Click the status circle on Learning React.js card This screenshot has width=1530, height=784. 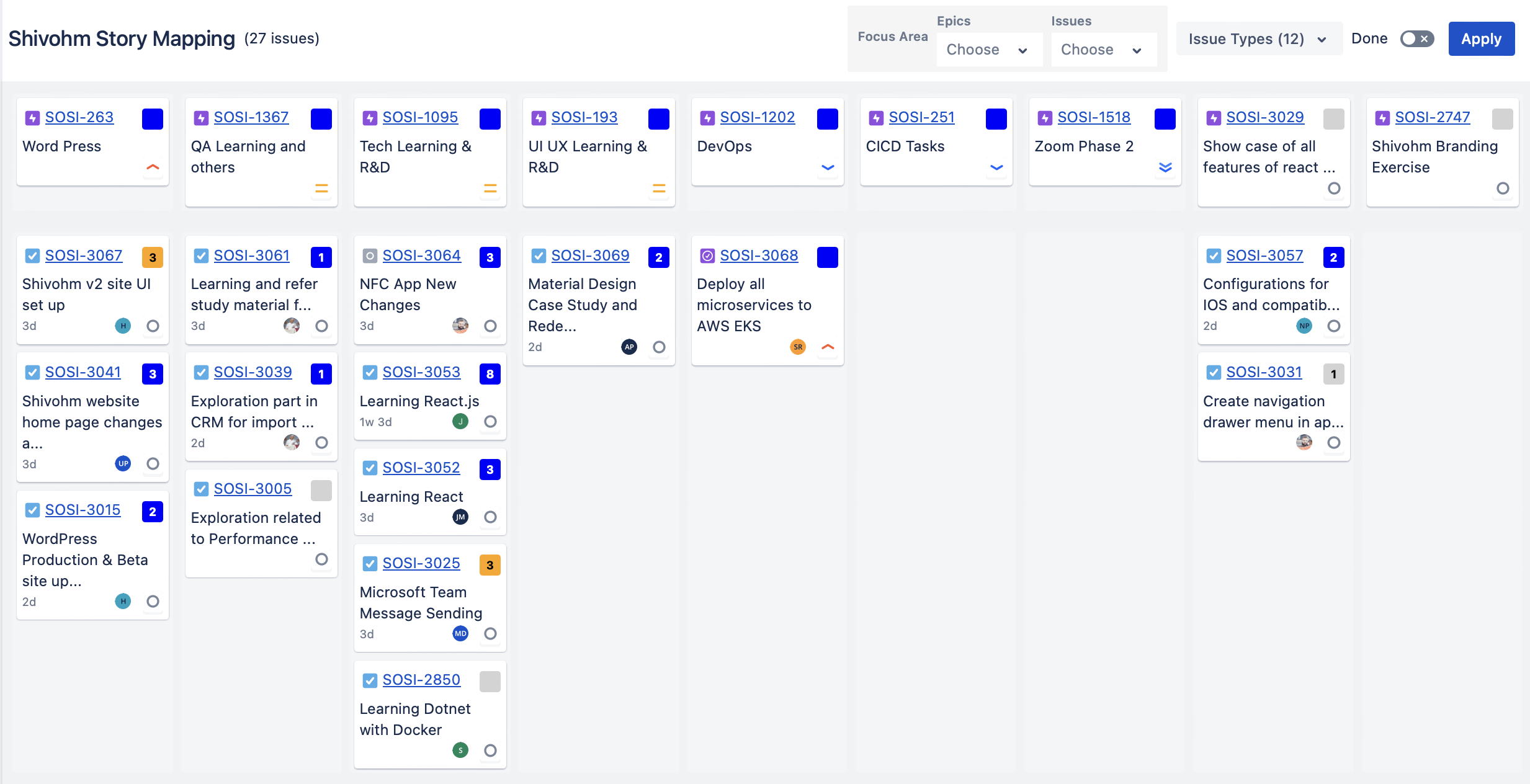coord(490,422)
